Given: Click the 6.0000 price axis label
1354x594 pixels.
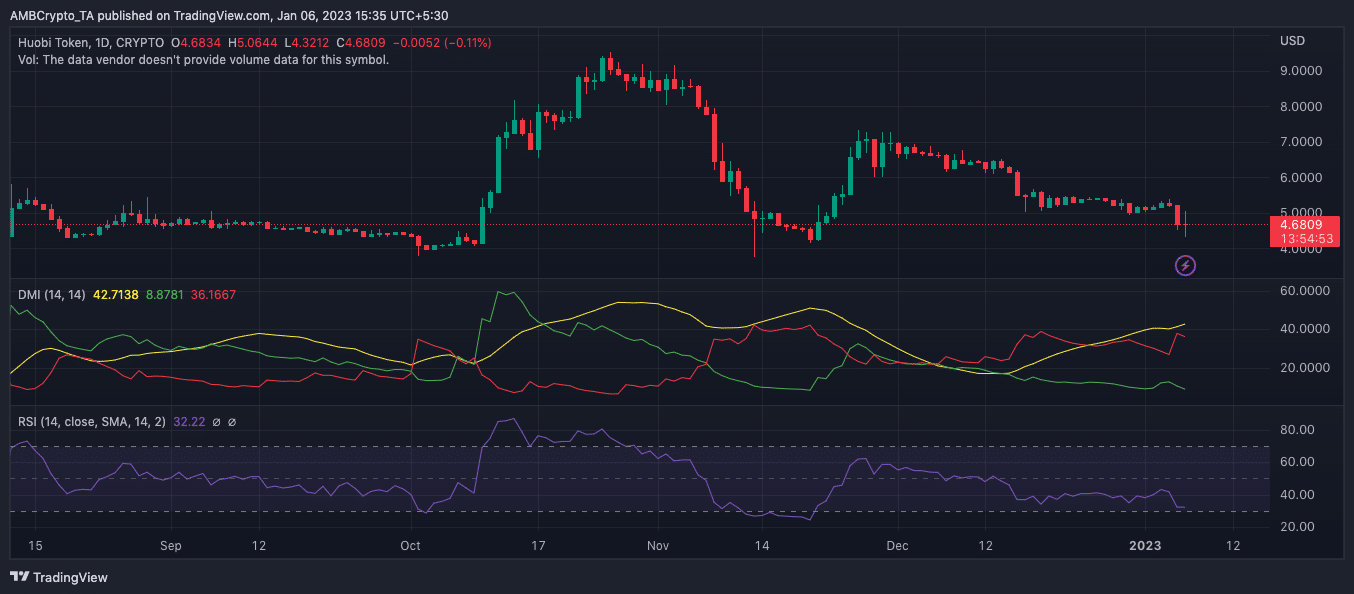Looking at the screenshot, I should (x=1301, y=178).
